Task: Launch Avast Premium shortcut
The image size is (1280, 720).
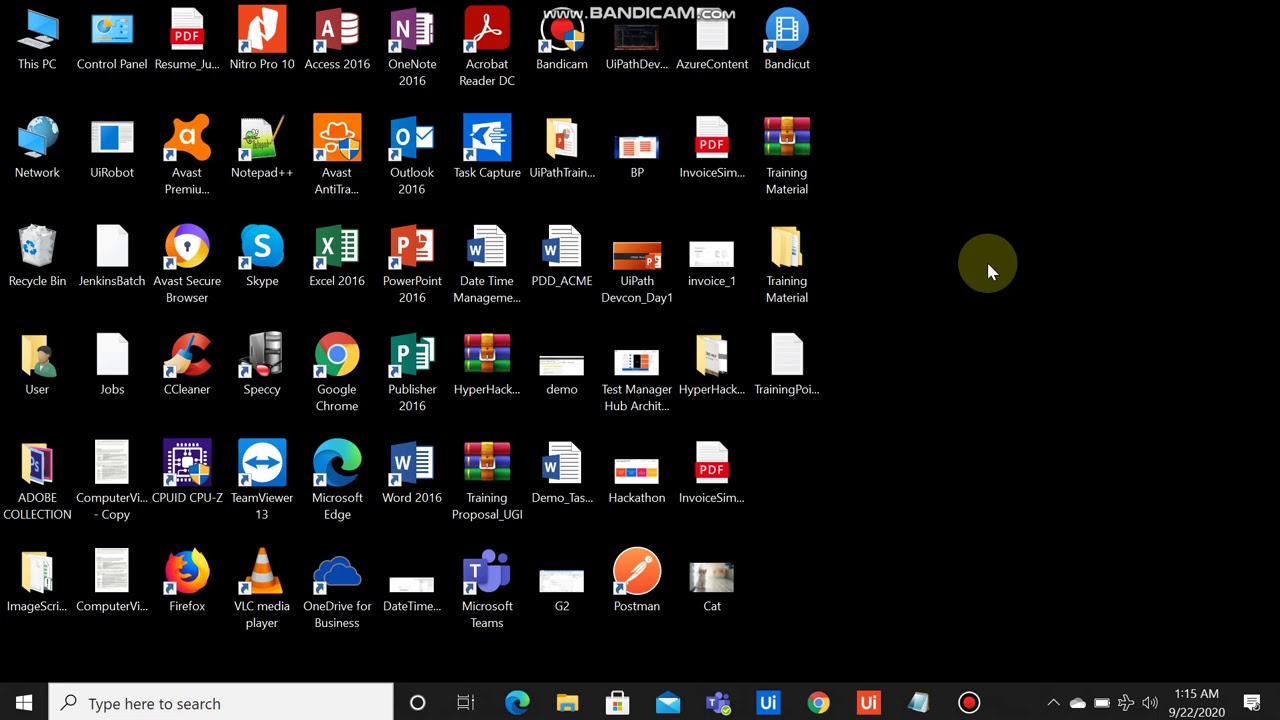Action: coord(187,155)
